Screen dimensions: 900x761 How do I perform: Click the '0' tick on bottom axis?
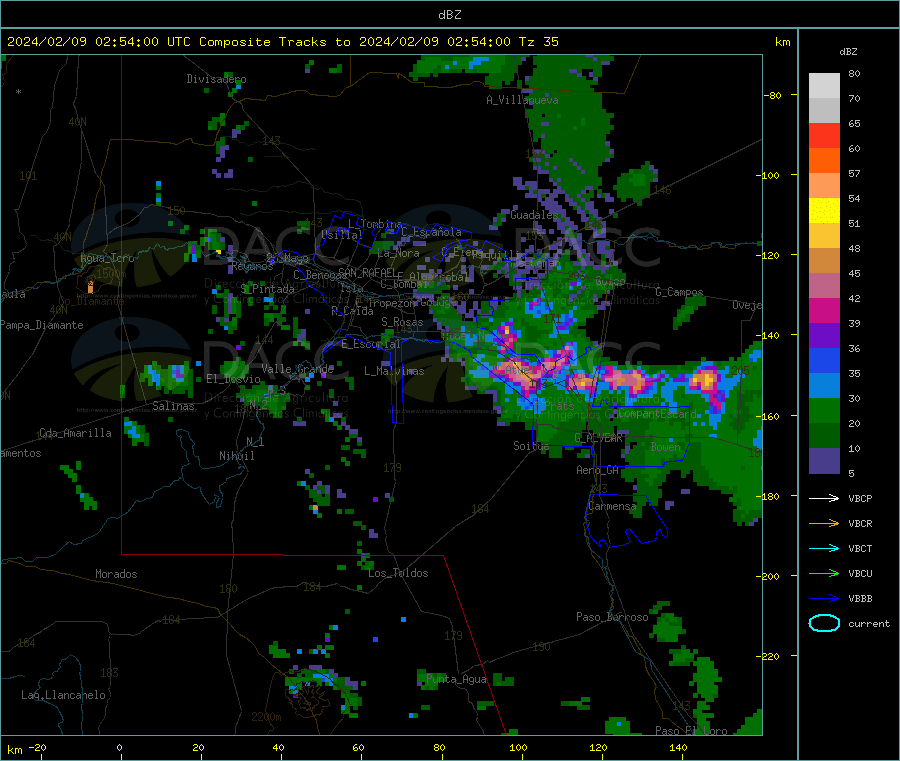[x=119, y=748]
